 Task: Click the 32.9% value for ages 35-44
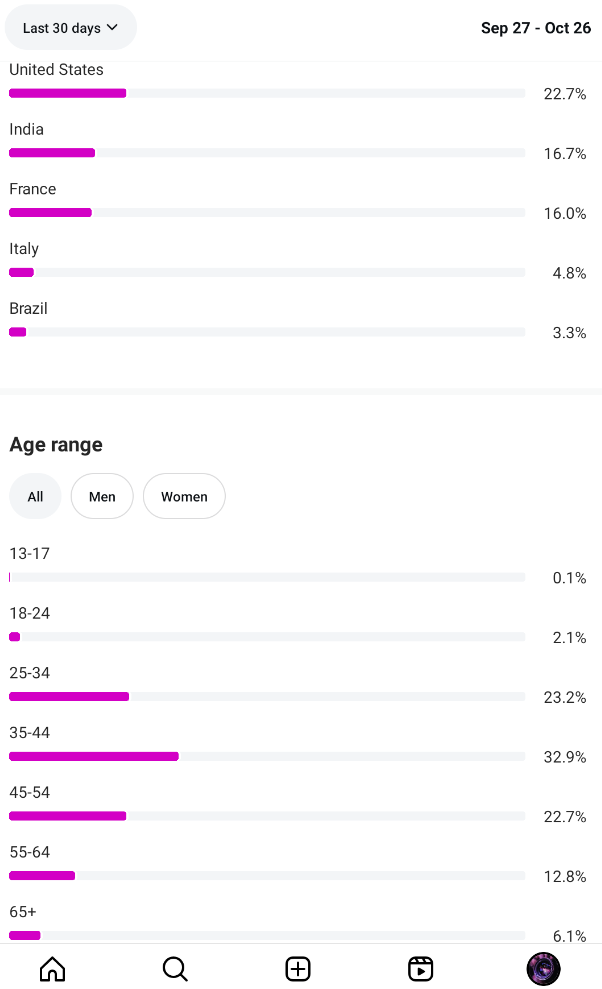(565, 757)
